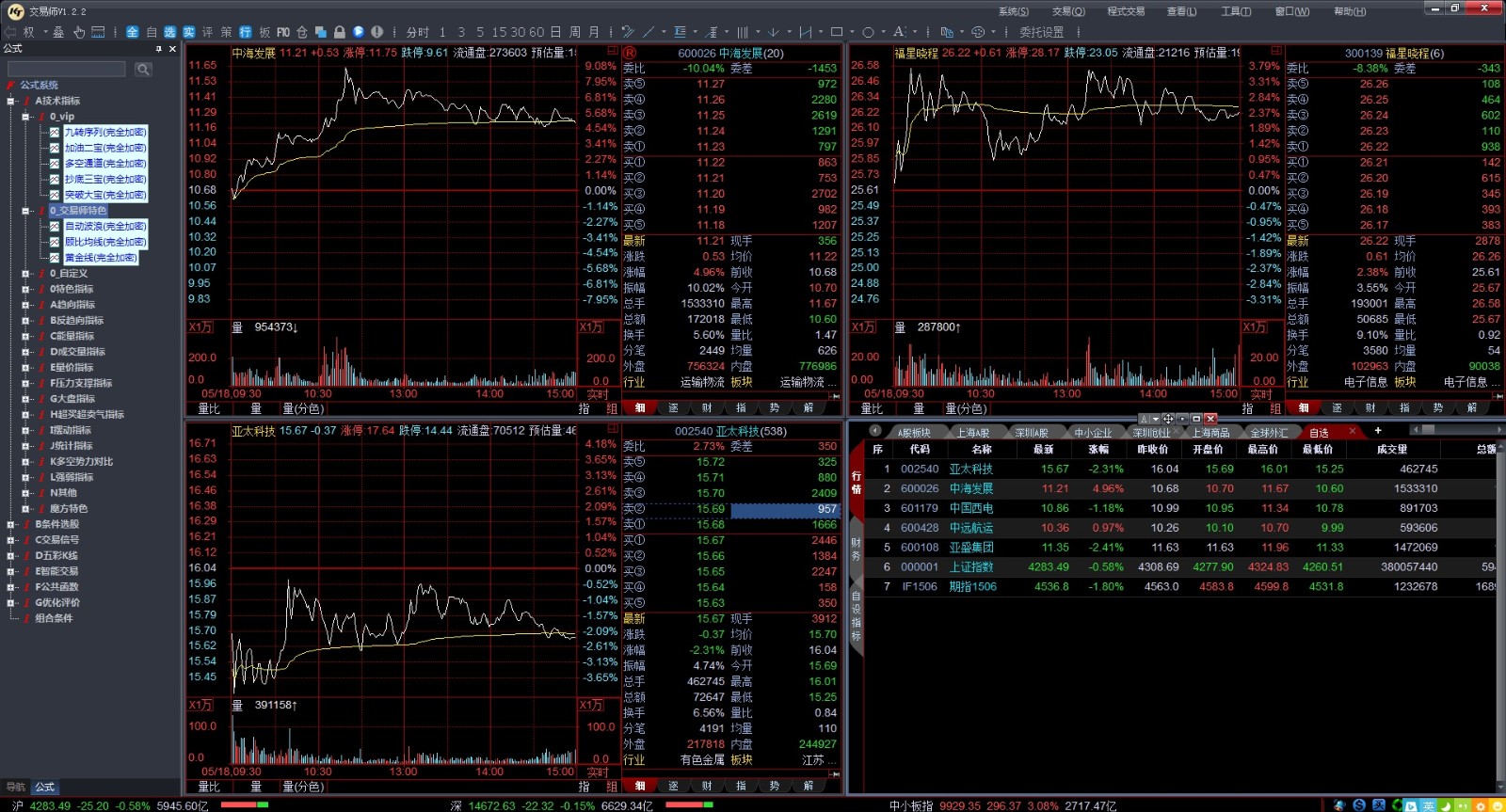Expand the 0_自定义 tree node
This screenshot has width=1506, height=812.
(x=26, y=274)
